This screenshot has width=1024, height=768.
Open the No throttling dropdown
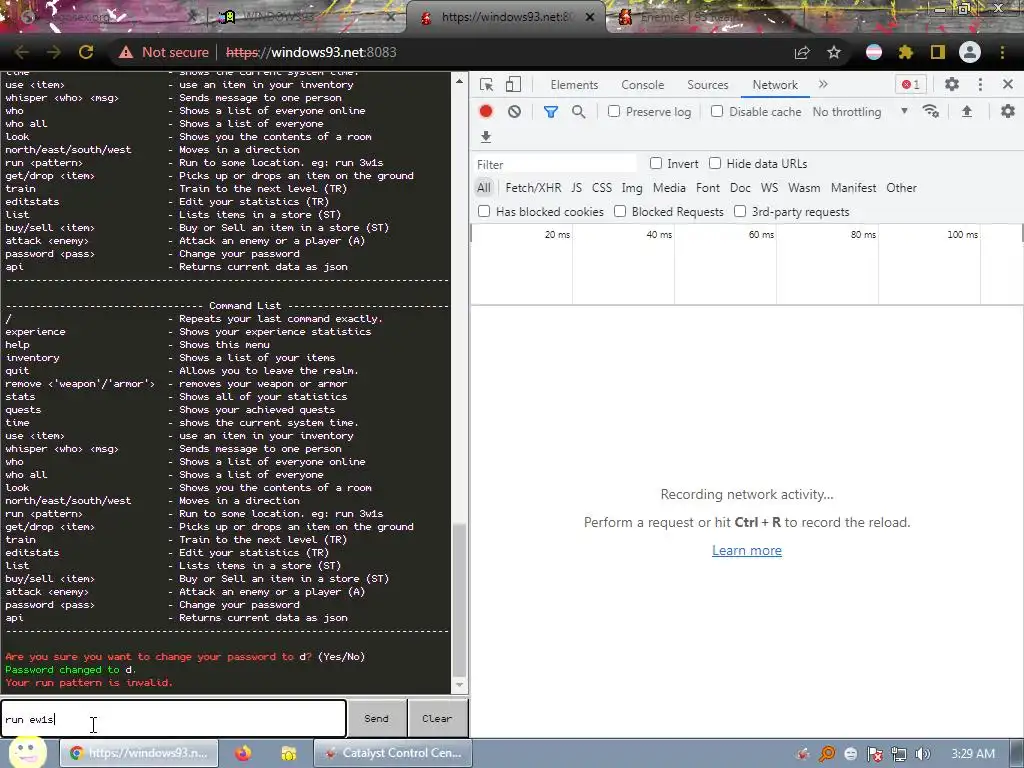[x=860, y=112]
